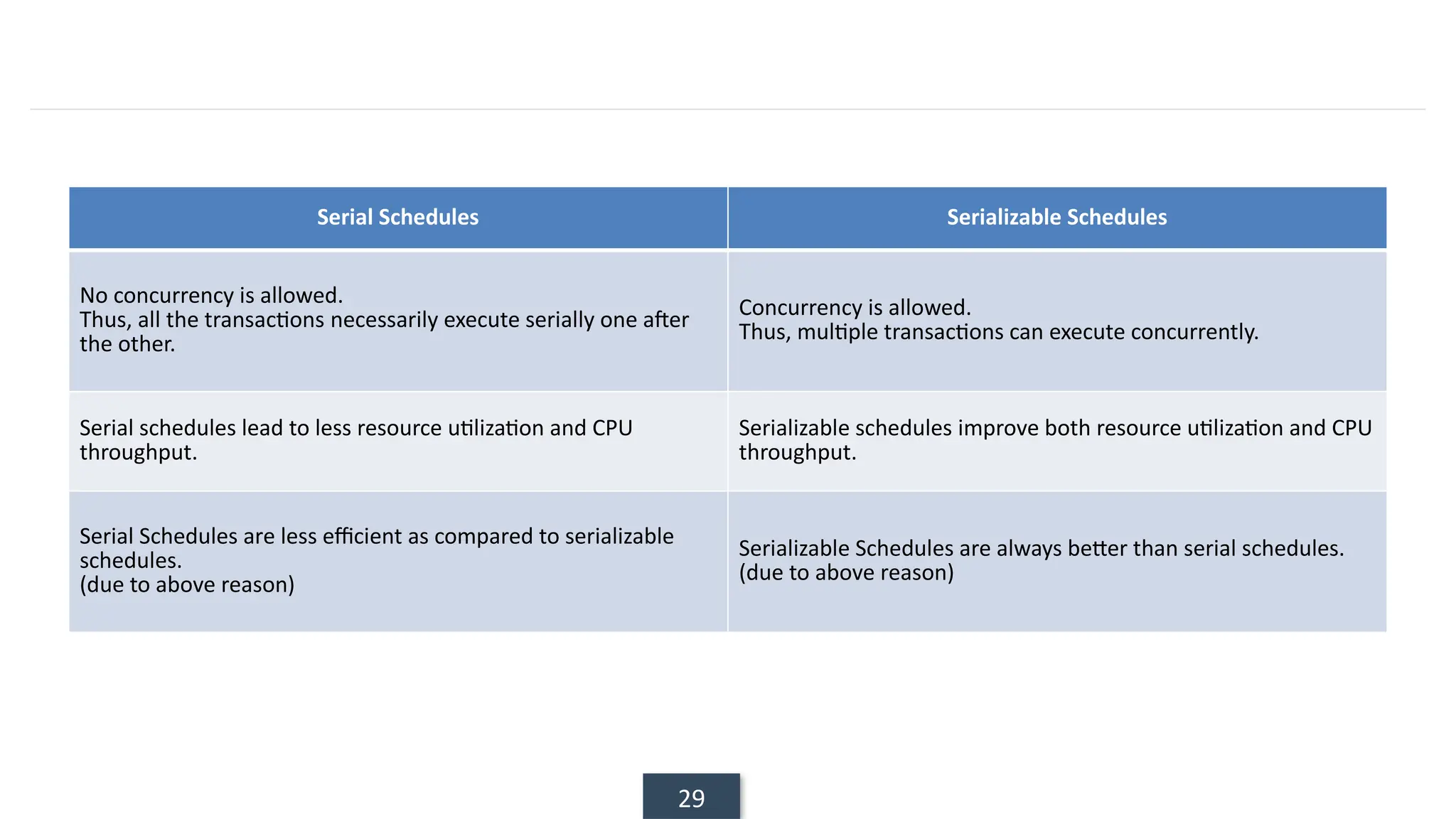Image resolution: width=1456 pixels, height=819 pixels.
Task: Click the slide number 29 badge
Action: [x=691, y=797]
